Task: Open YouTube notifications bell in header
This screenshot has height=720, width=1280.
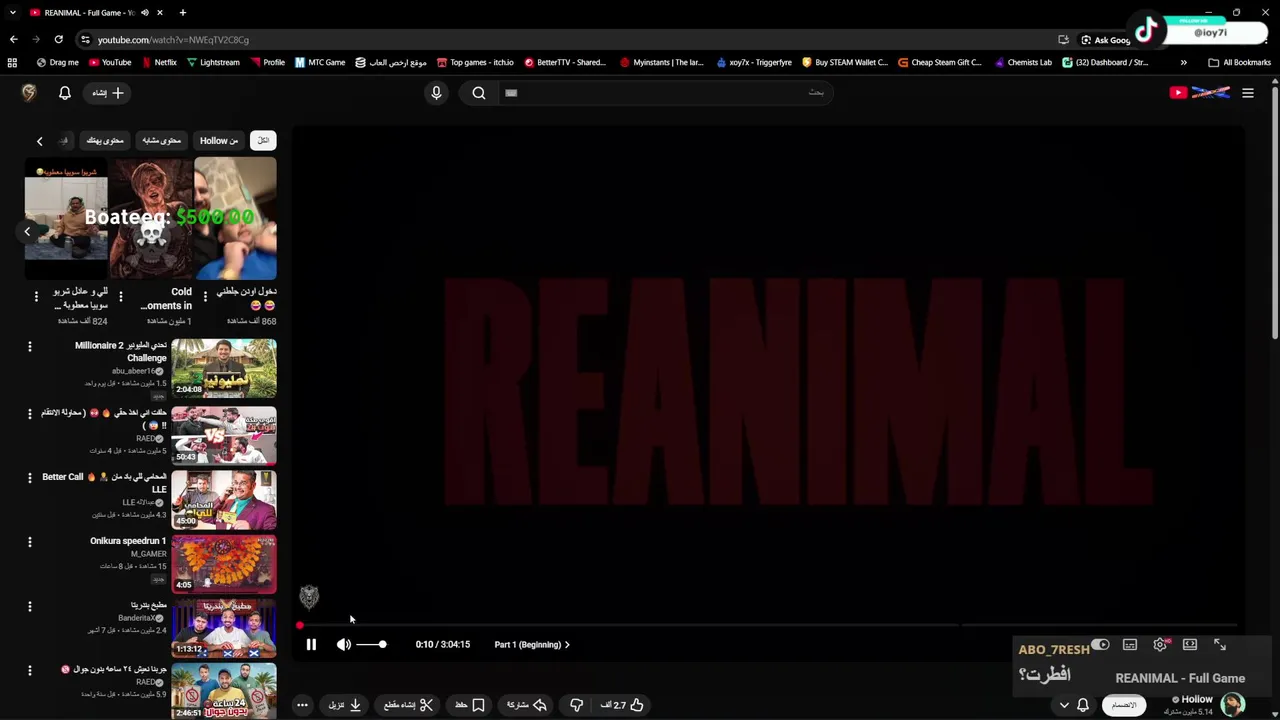Action: [65, 93]
